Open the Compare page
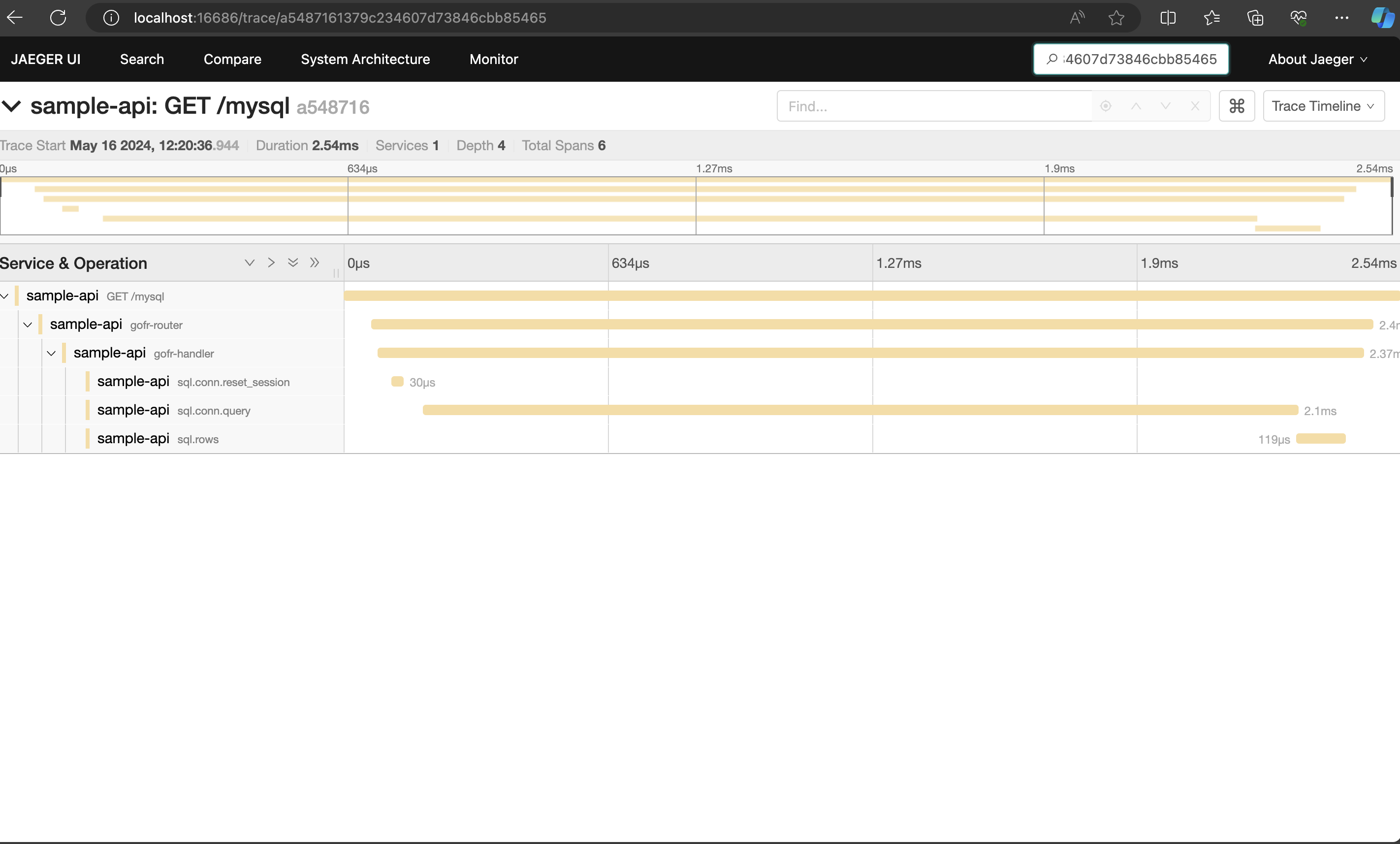Screen dimensions: 1400x844 coord(232,59)
